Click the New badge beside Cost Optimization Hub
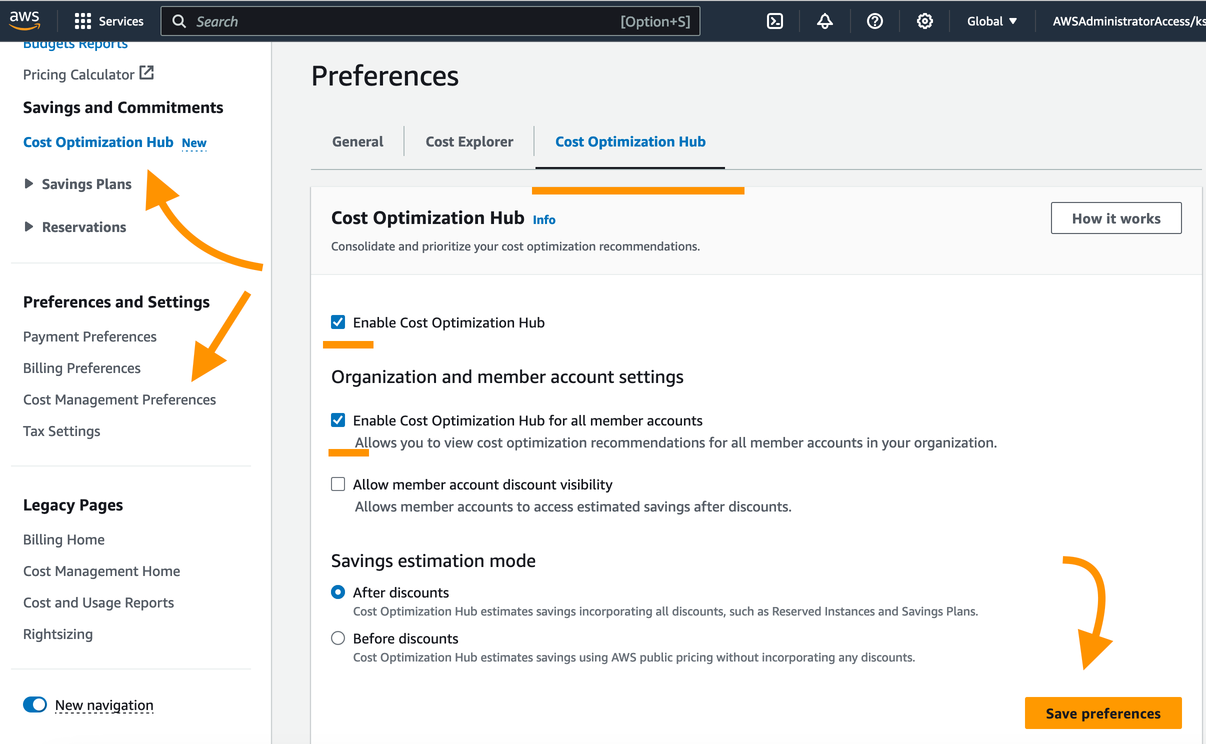The height and width of the screenshot is (744, 1206). pos(194,143)
